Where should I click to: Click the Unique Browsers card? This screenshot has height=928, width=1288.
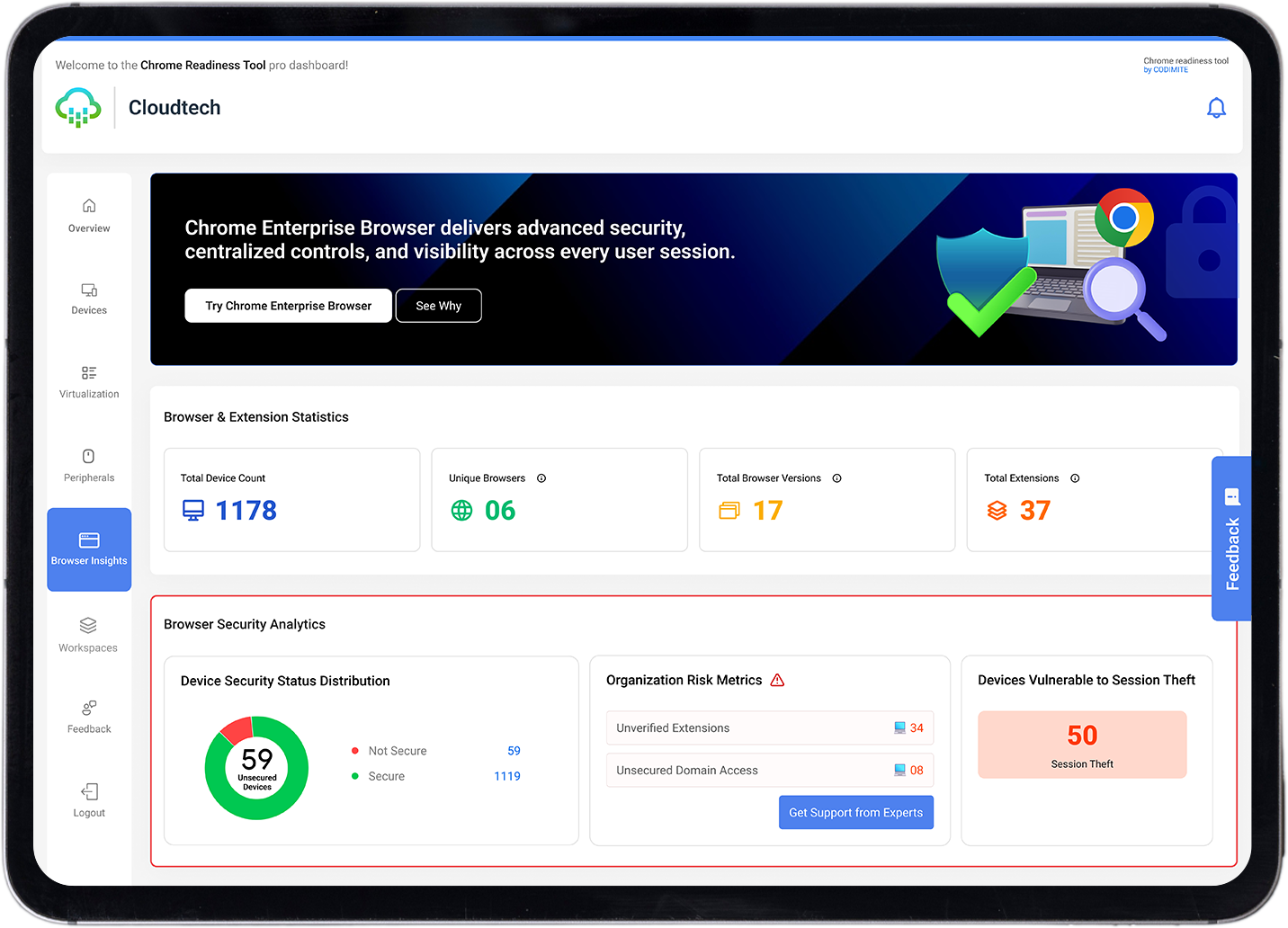559,500
